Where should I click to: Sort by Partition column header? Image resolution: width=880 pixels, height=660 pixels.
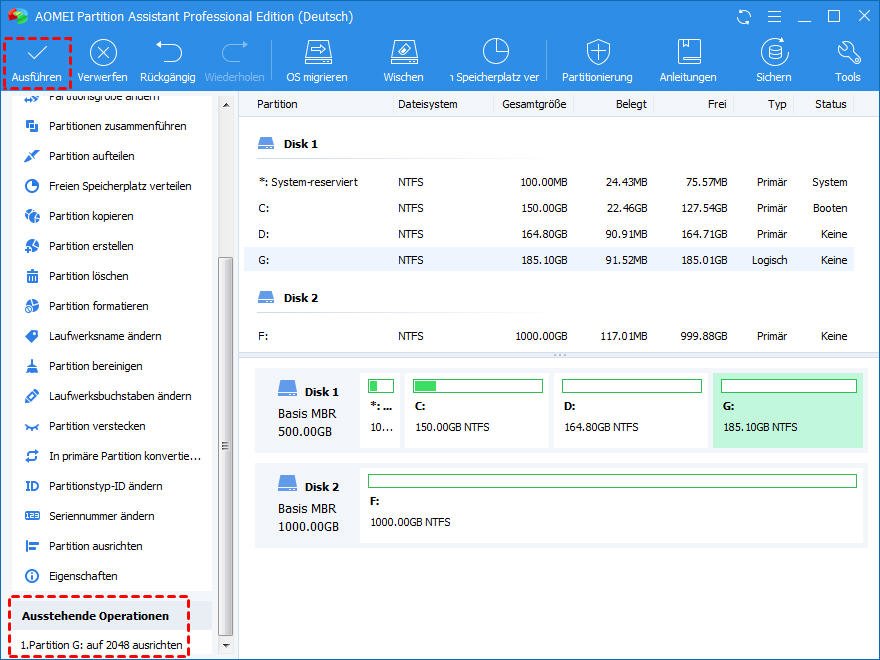(277, 104)
